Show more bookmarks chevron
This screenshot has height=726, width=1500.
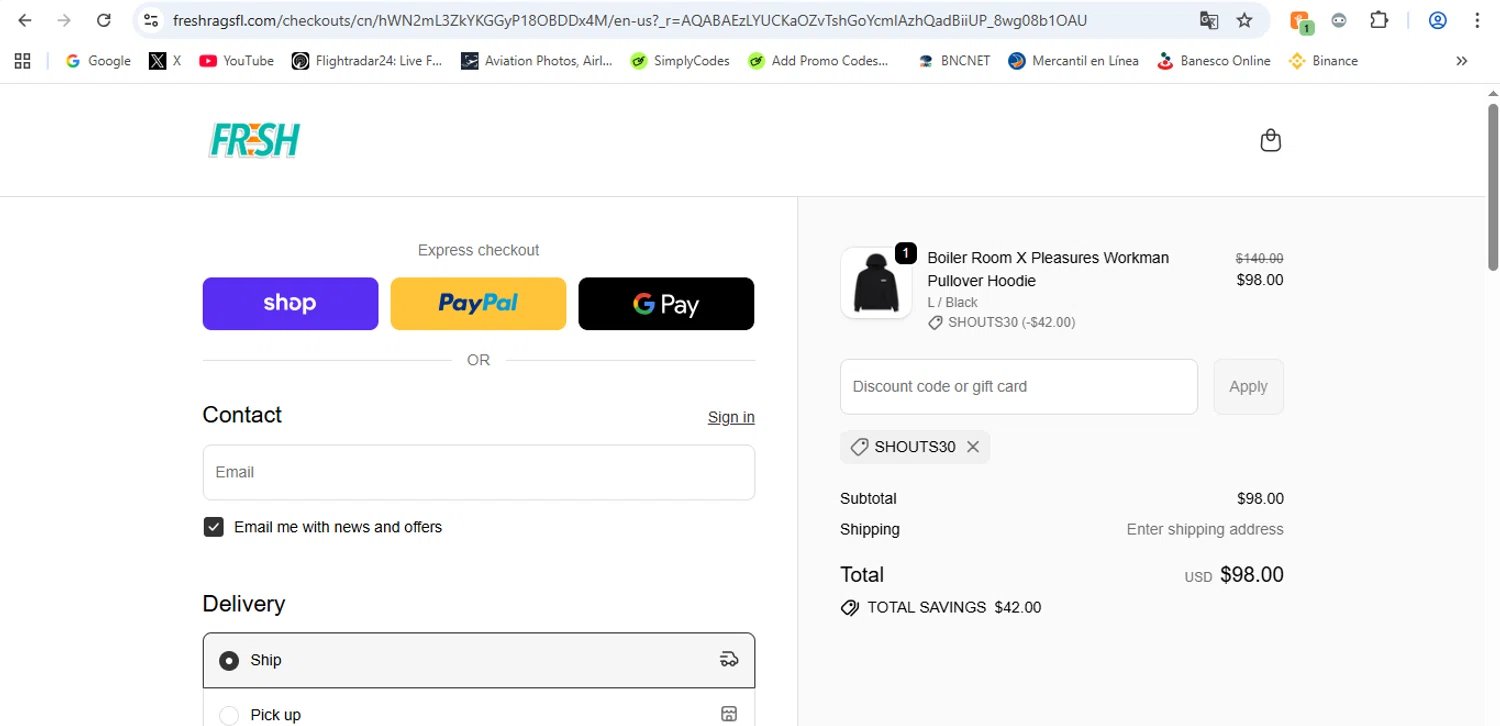1462,61
